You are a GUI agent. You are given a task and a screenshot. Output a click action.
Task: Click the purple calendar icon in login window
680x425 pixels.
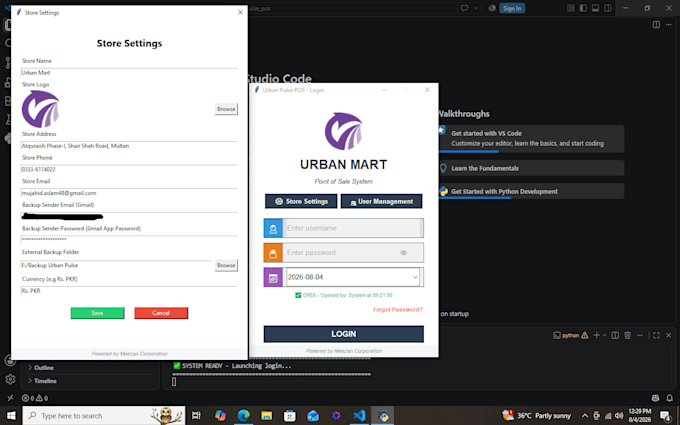pos(273,278)
